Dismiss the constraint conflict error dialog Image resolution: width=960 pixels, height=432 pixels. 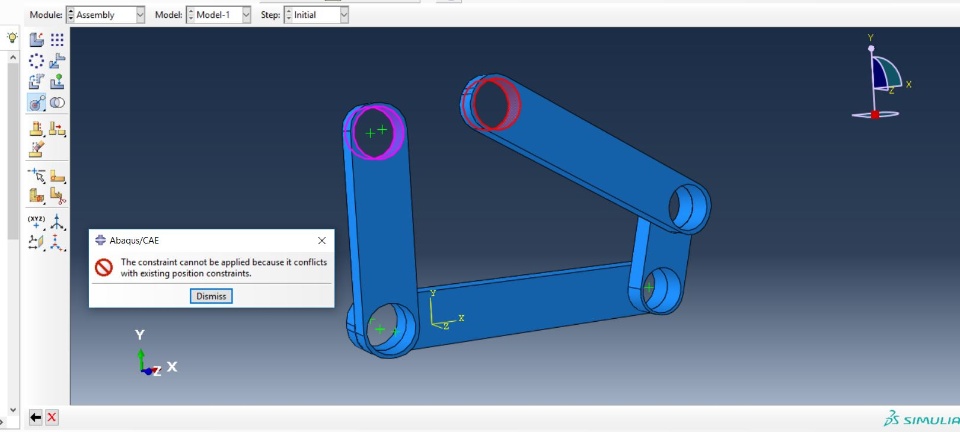pos(211,296)
